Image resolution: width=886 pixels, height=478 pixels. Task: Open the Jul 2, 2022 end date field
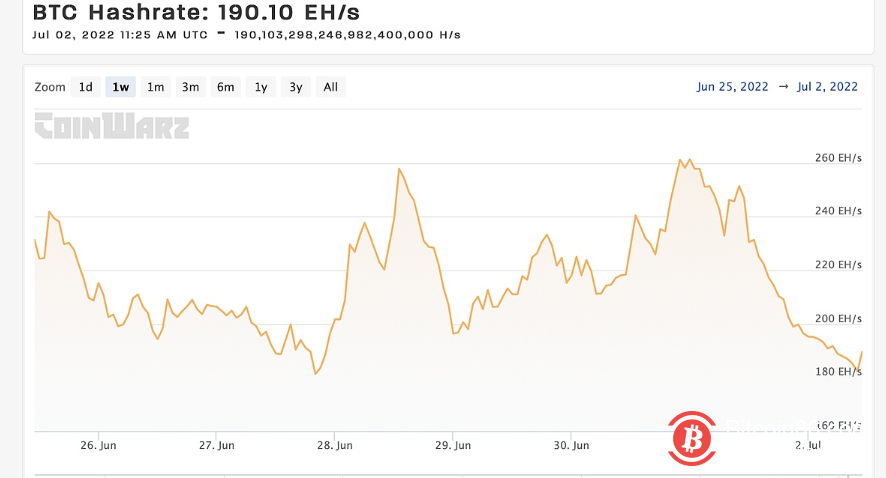tap(827, 87)
